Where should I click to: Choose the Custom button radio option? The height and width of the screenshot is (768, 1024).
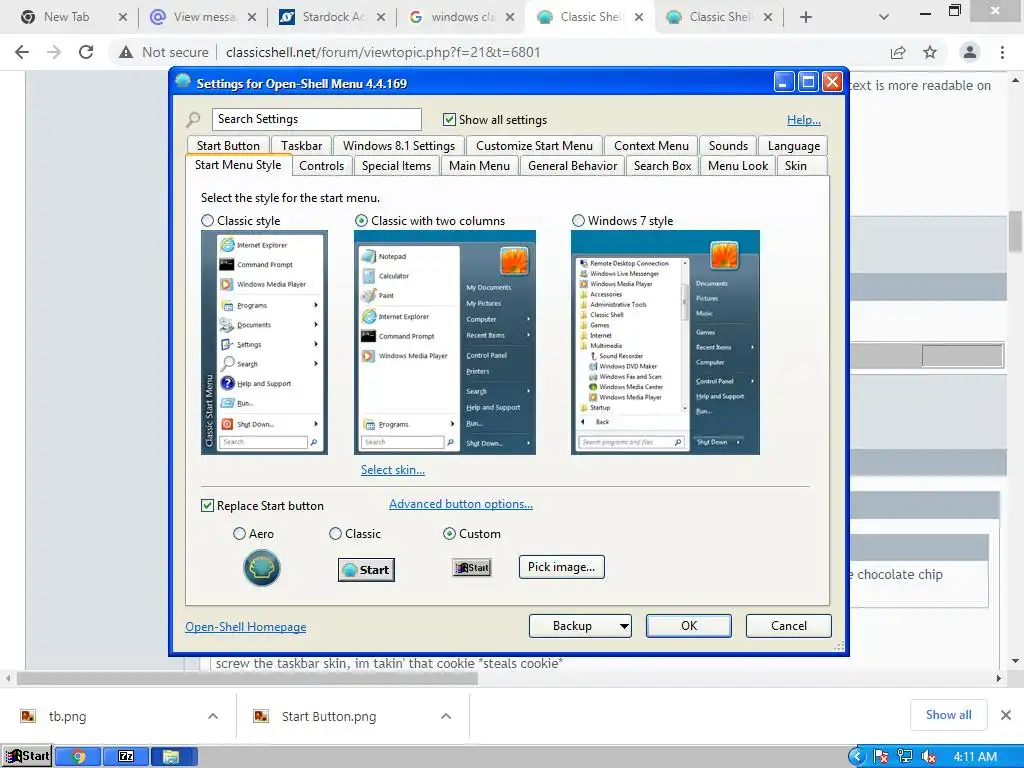pyautogui.click(x=449, y=534)
